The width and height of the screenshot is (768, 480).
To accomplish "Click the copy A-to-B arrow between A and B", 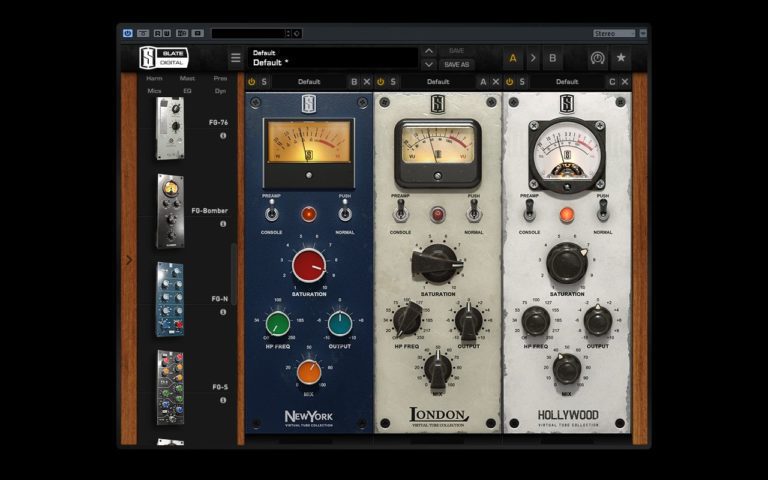I will 533,58.
